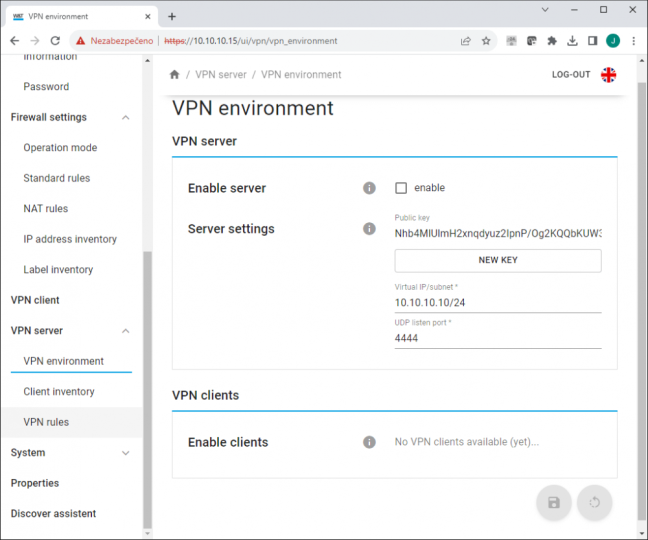Collapse the Firewall settings section
Screen dimensions: 648x540
(x=126, y=117)
